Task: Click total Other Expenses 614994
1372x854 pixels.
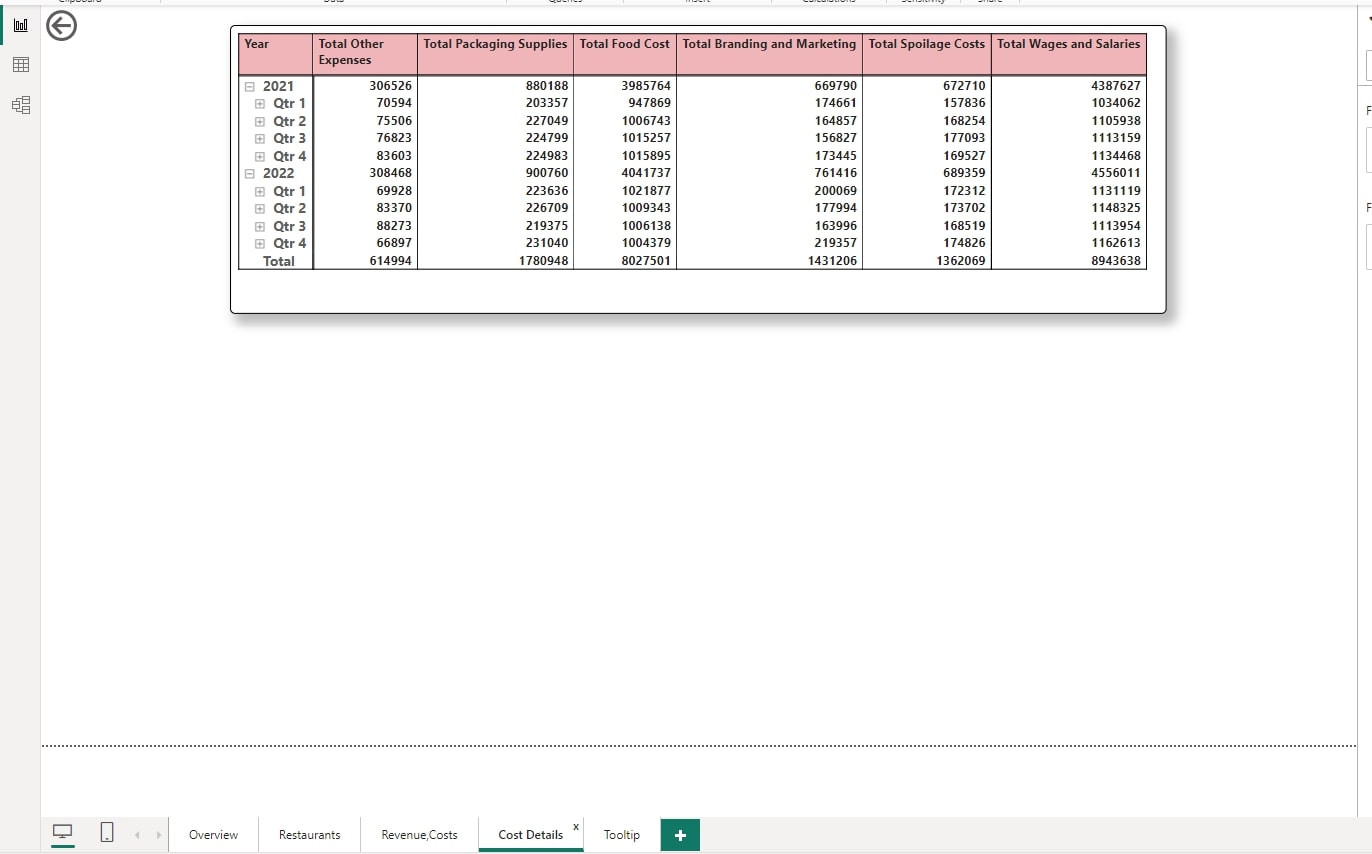Action: [x=391, y=261]
